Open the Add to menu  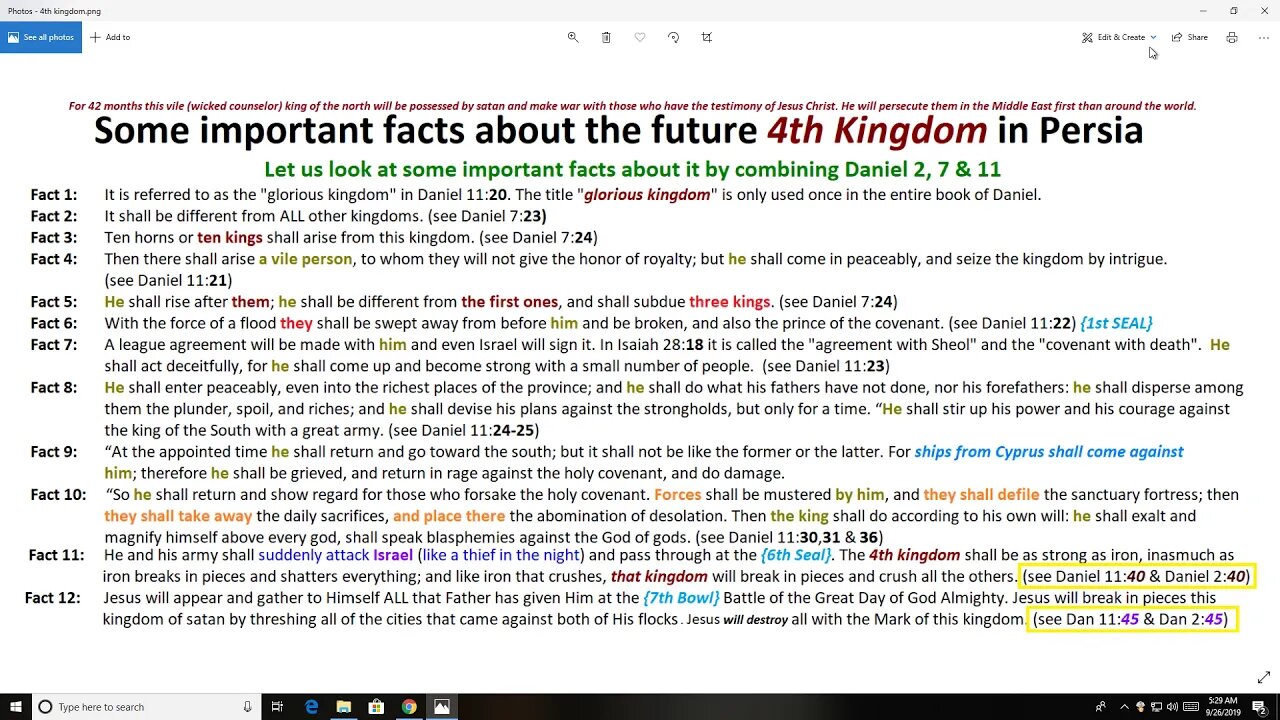tap(110, 37)
